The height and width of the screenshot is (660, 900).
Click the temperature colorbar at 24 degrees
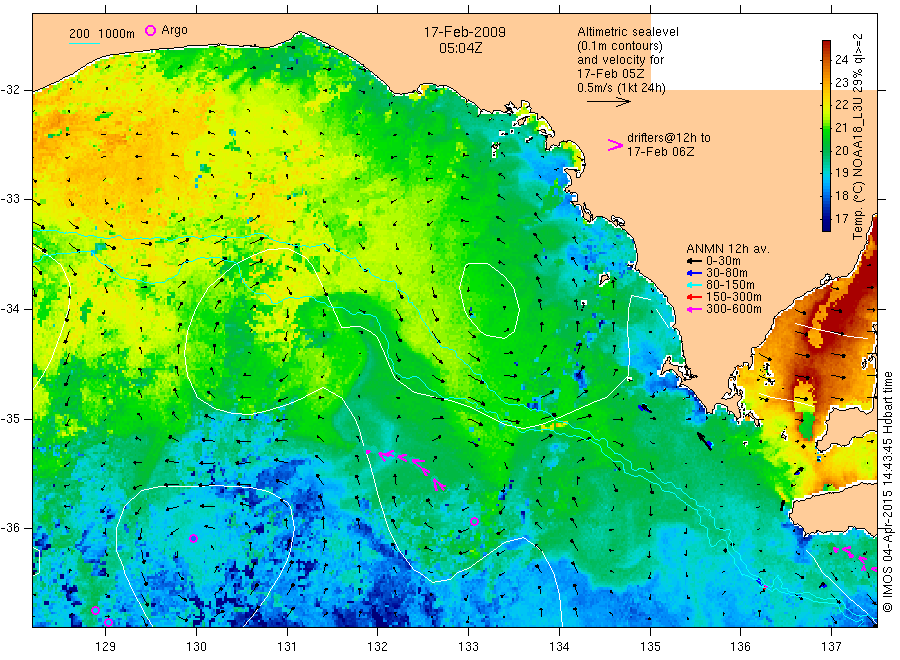click(827, 60)
